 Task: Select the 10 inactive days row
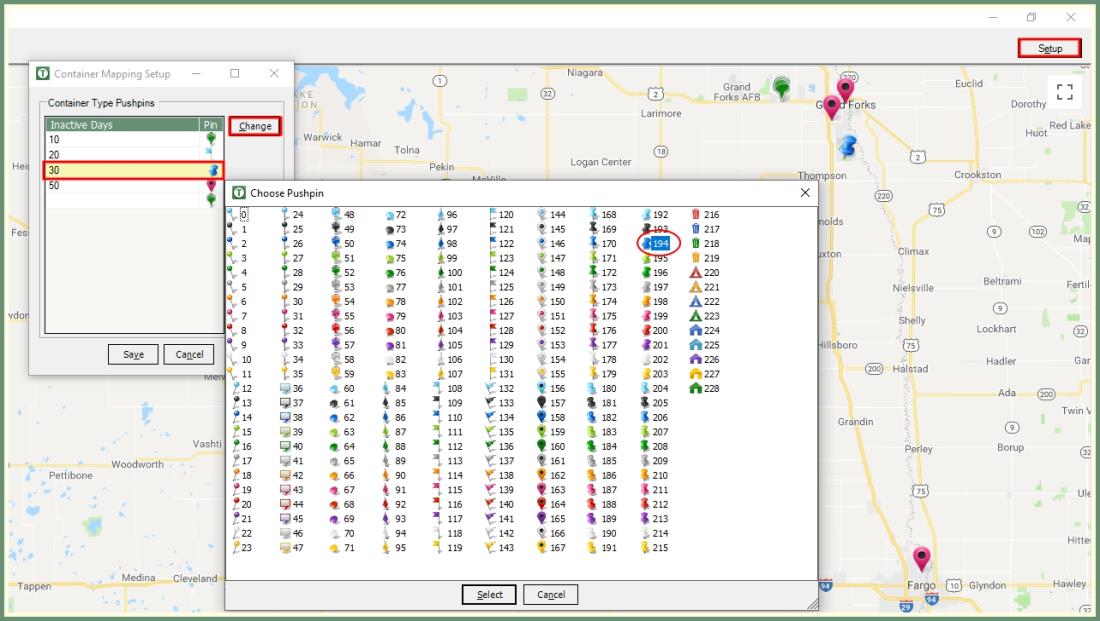pyautogui.click(x=134, y=140)
